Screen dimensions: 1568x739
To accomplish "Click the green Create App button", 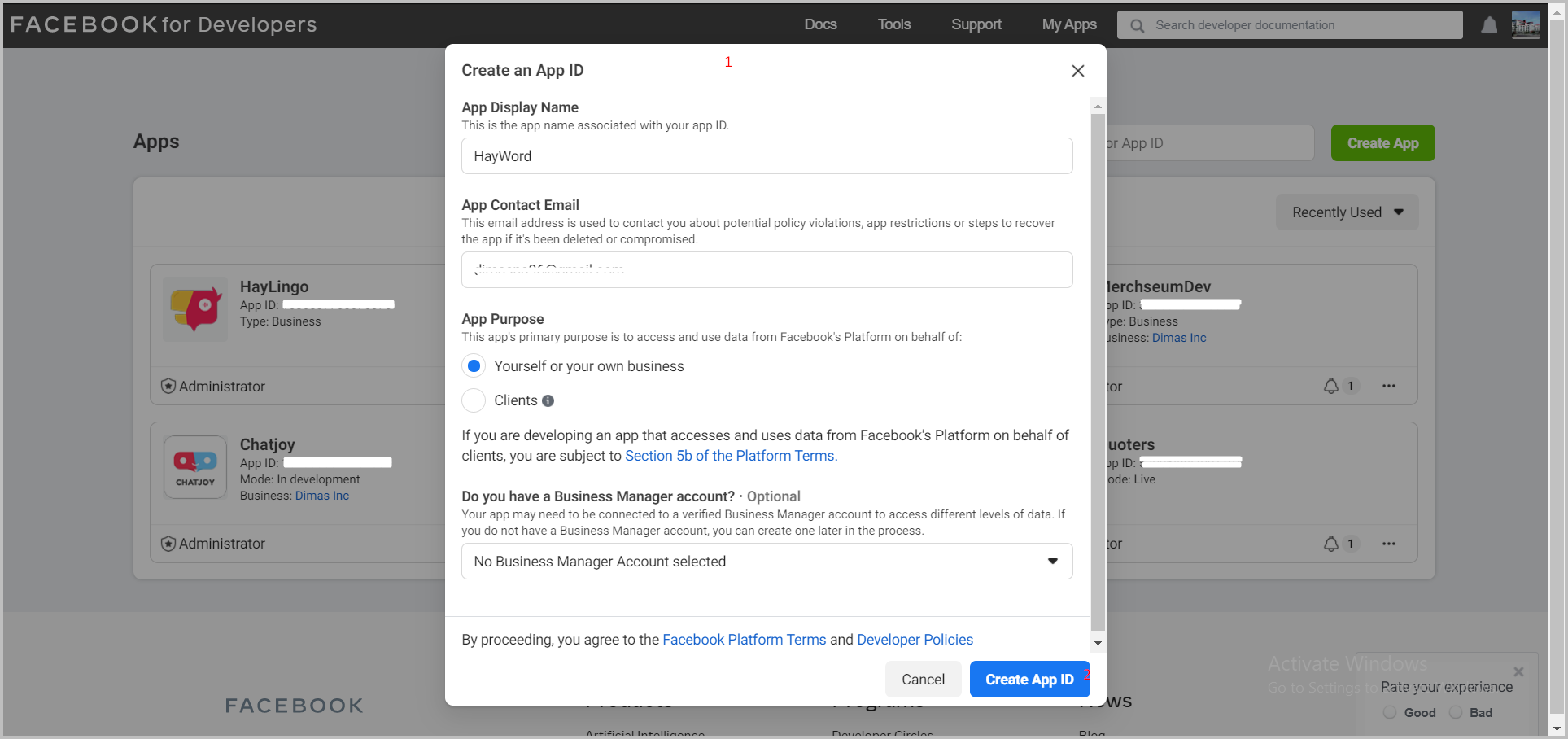I will click(x=1382, y=143).
